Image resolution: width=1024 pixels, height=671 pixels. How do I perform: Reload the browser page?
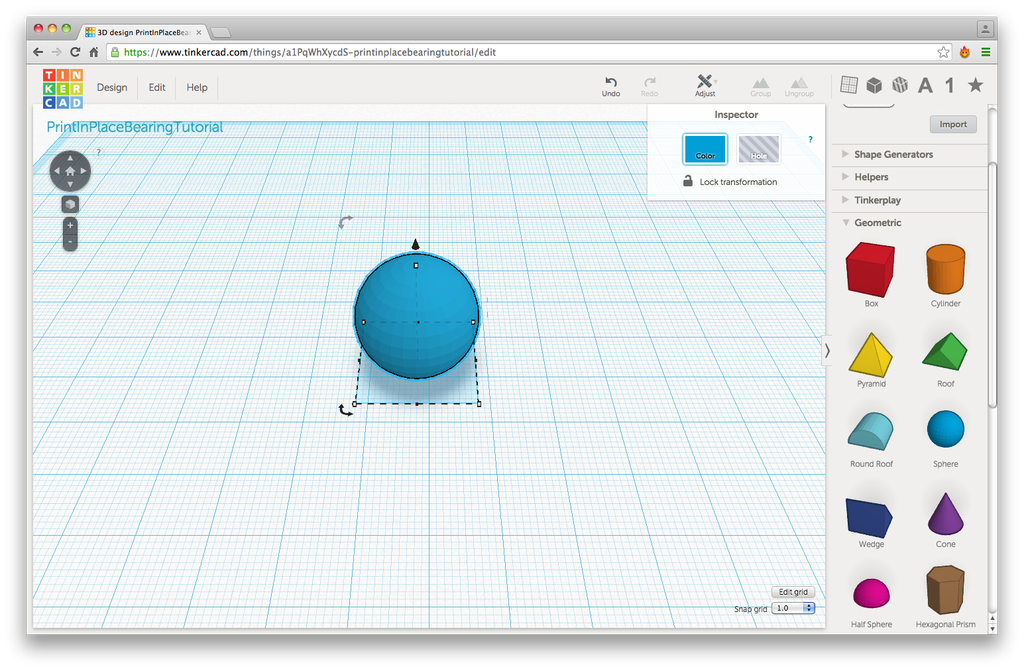tap(75, 52)
